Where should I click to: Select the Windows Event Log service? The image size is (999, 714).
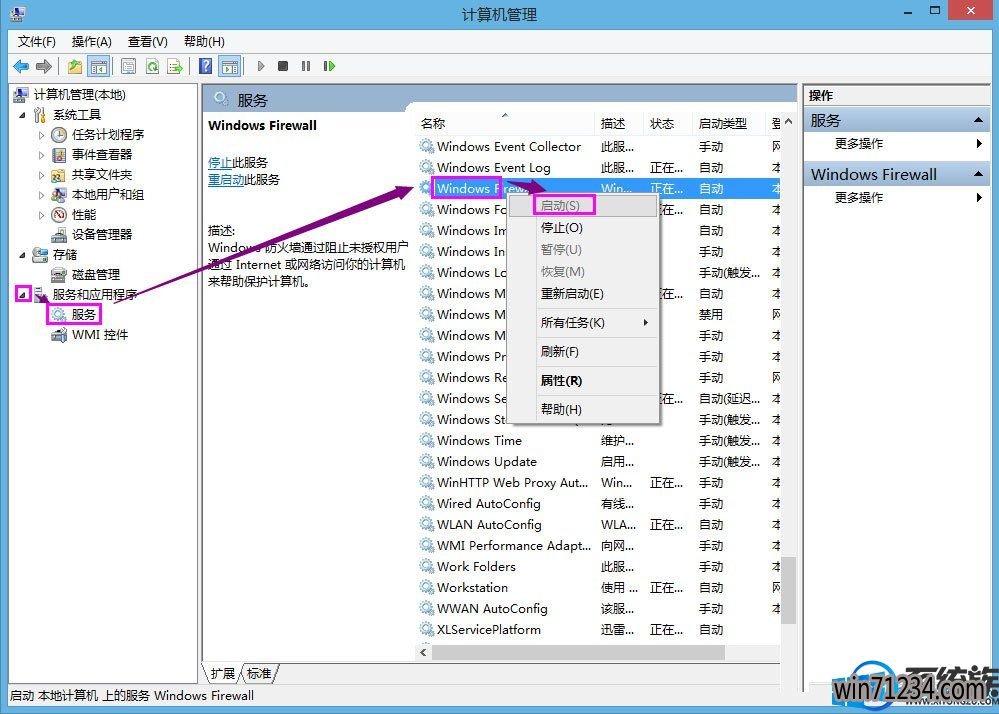599,168
